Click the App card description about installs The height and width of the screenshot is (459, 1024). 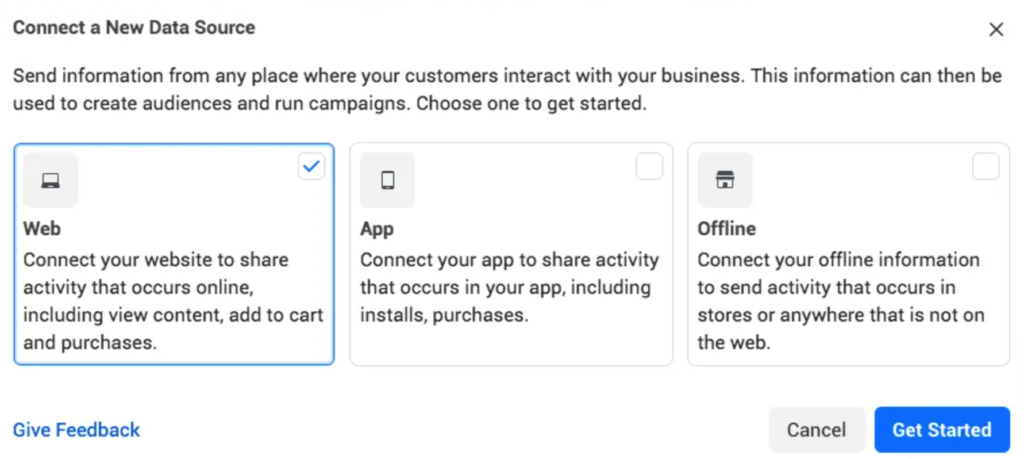pyautogui.click(x=509, y=287)
